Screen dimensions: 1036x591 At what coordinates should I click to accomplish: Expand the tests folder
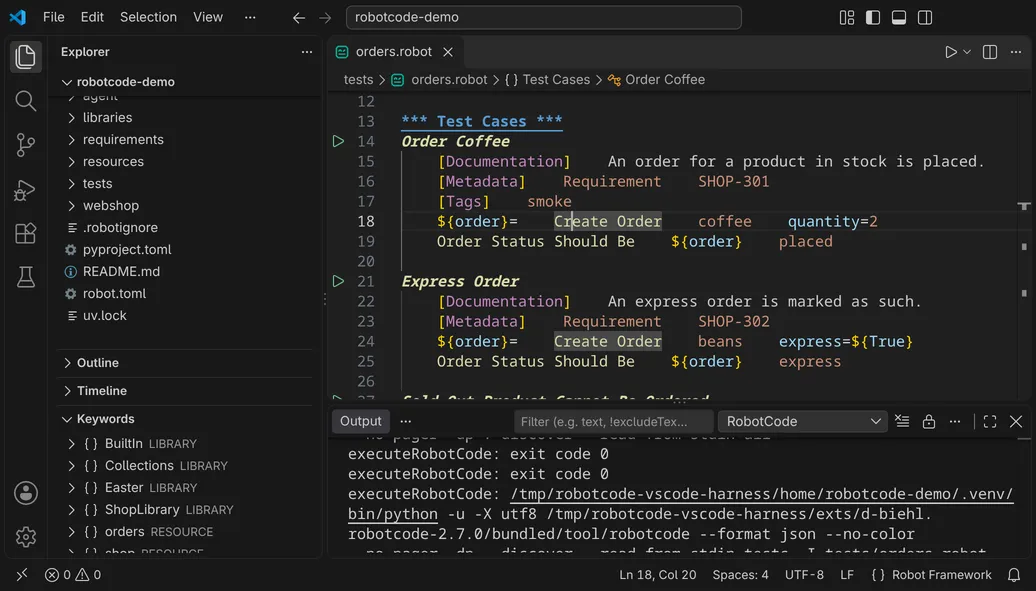click(x=71, y=183)
